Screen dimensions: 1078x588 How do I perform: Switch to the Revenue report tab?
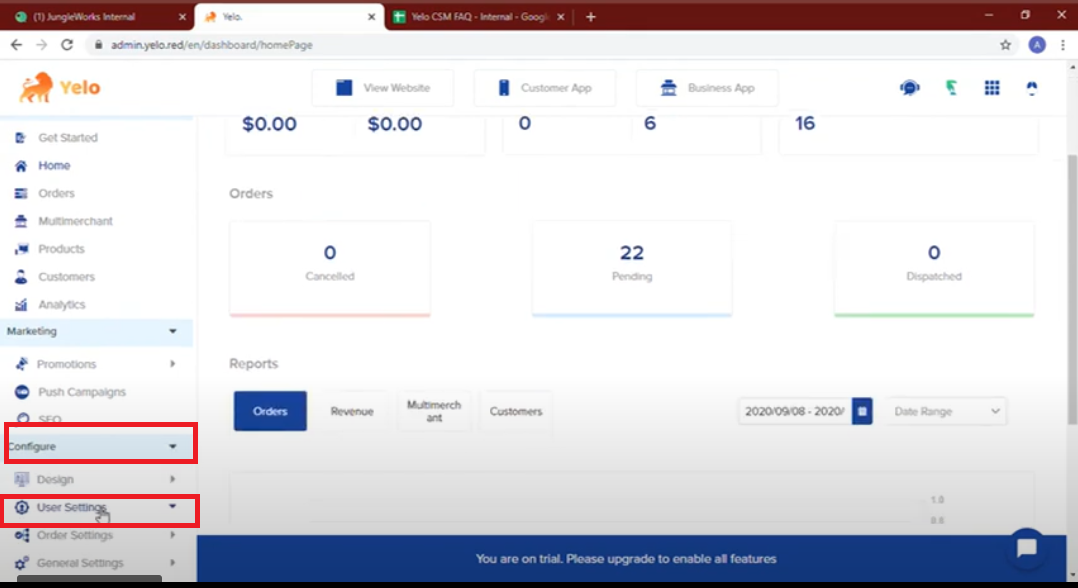pyautogui.click(x=352, y=411)
